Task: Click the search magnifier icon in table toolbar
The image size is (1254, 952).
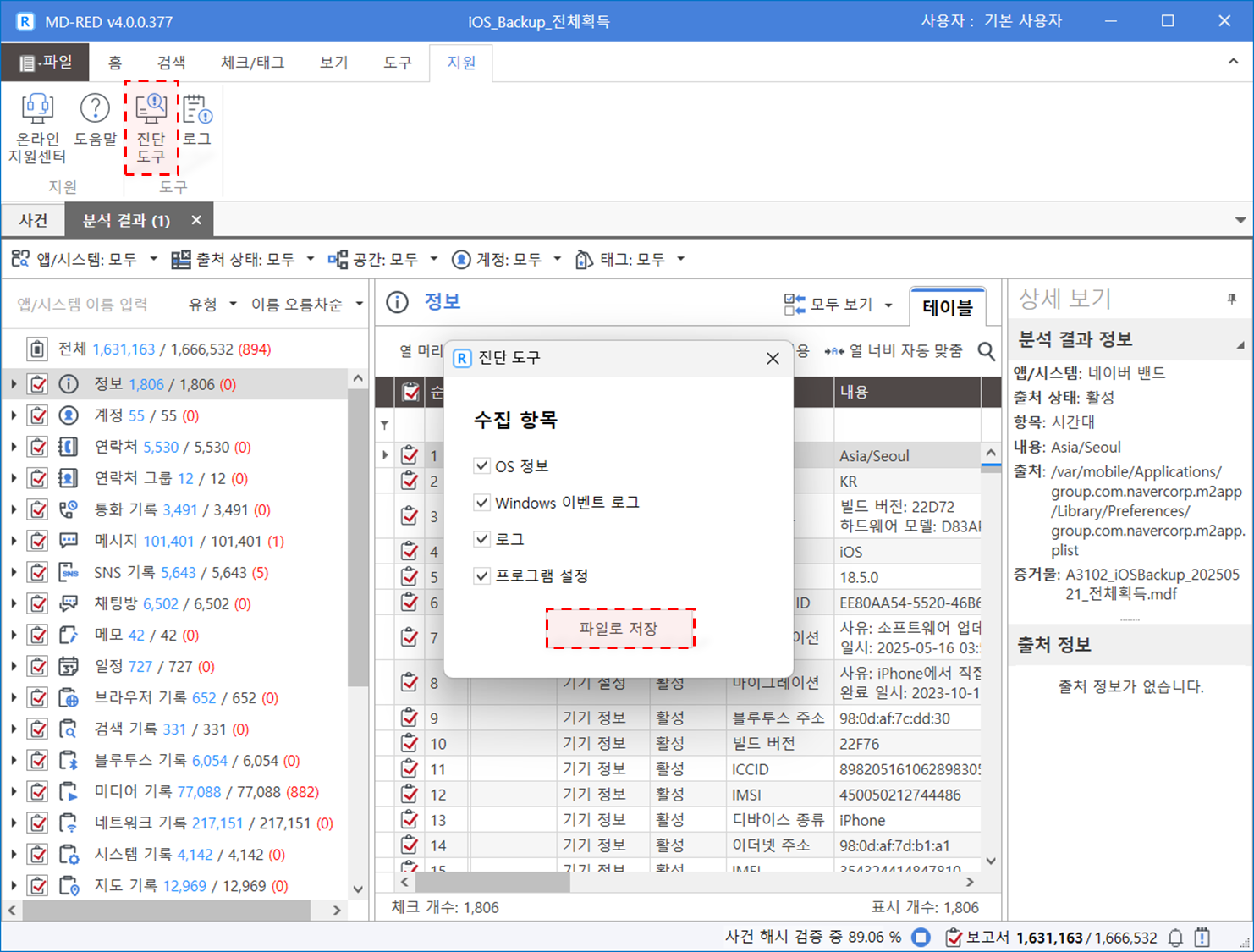Action: 986,351
